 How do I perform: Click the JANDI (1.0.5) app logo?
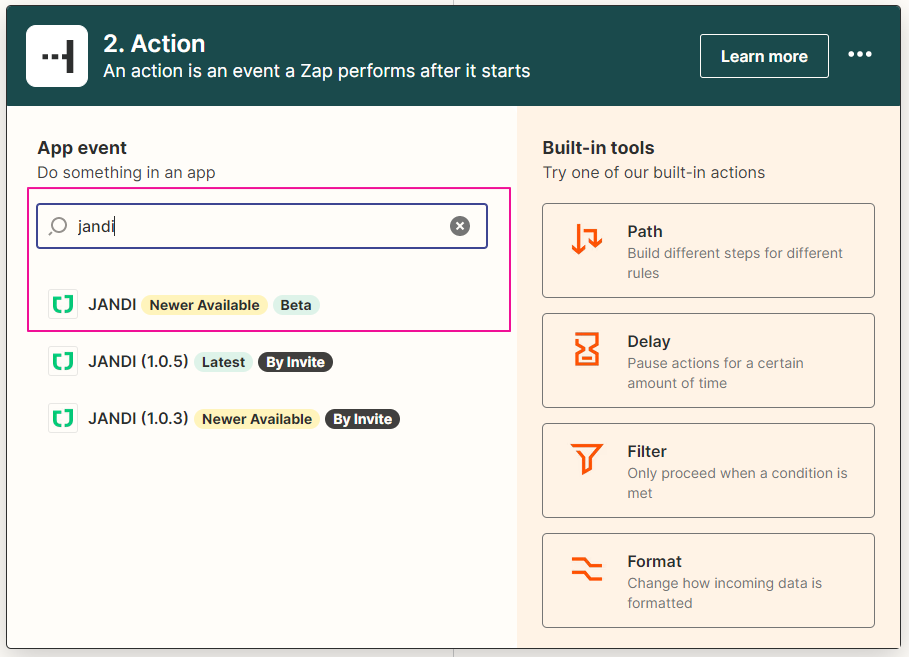(x=63, y=362)
